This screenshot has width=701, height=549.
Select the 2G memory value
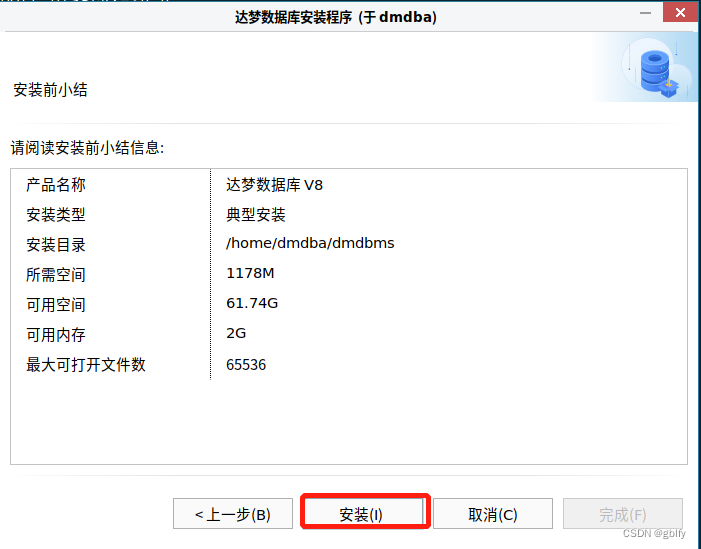tap(236, 333)
